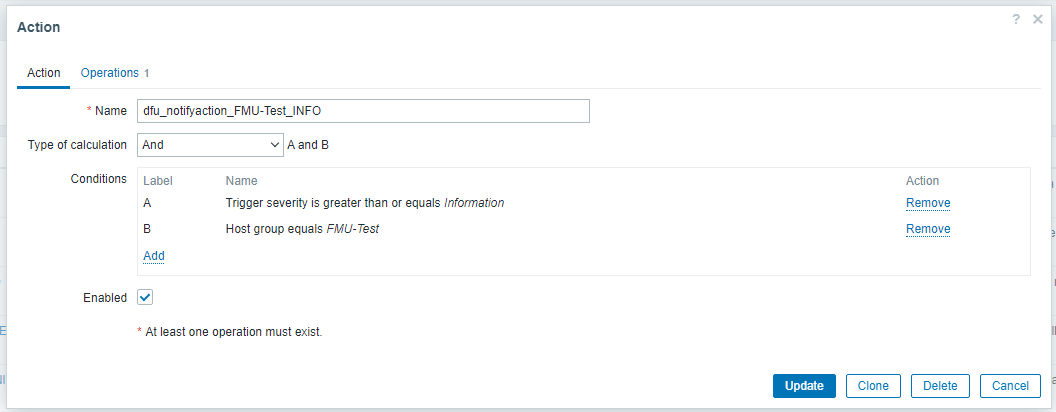Add a new condition

pyautogui.click(x=154, y=256)
